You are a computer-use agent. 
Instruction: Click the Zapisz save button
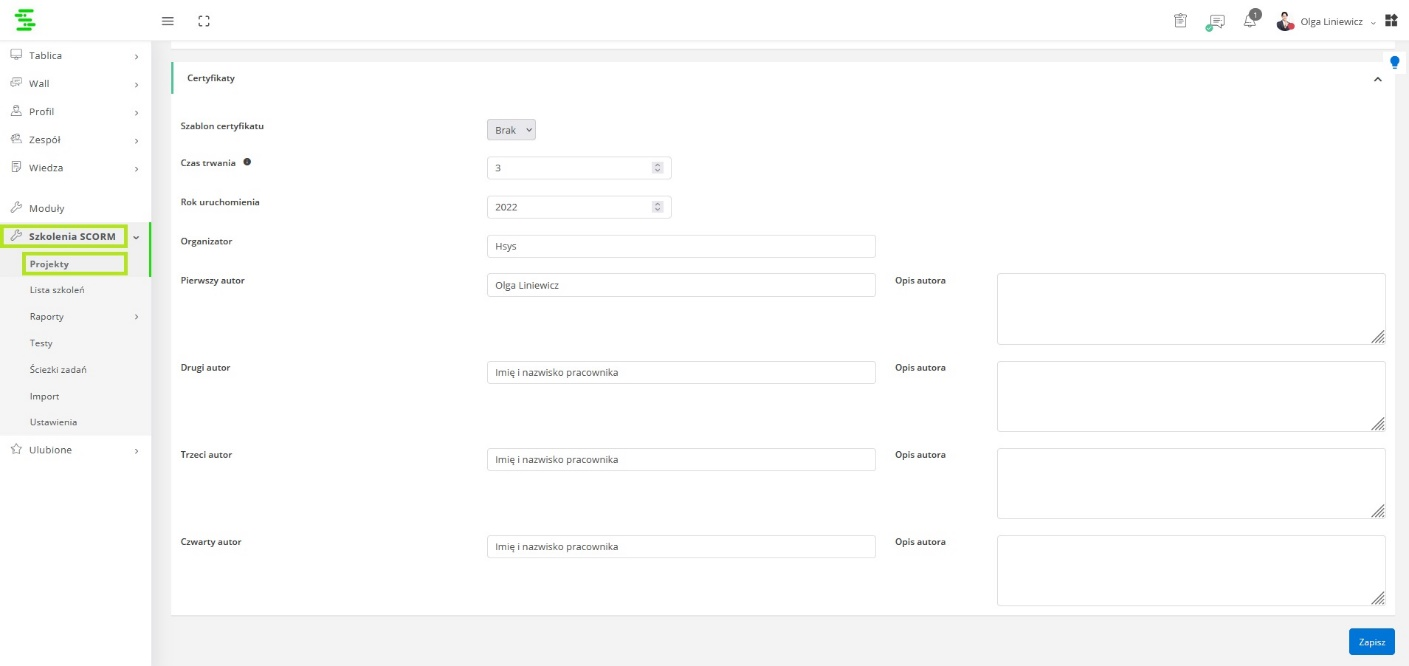(1371, 641)
